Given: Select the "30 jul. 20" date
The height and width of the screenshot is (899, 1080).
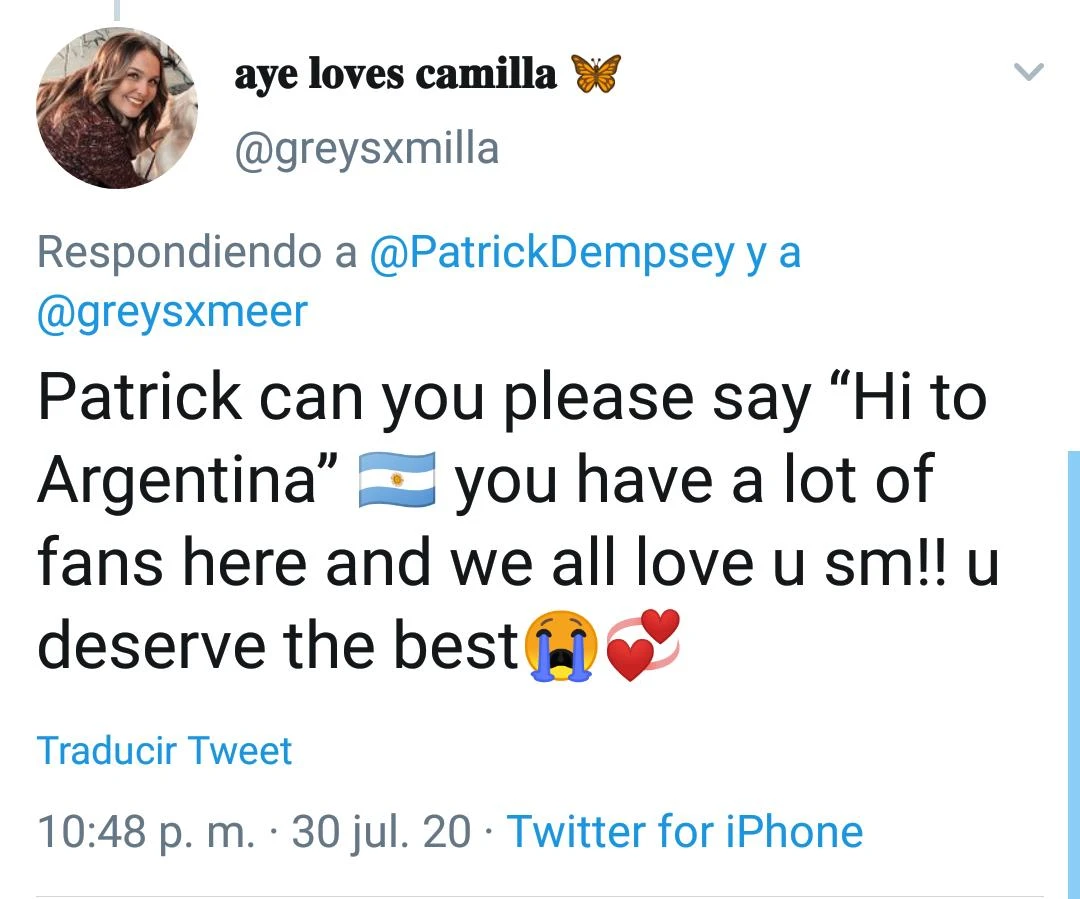Looking at the screenshot, I should click(x=381, y=831).
